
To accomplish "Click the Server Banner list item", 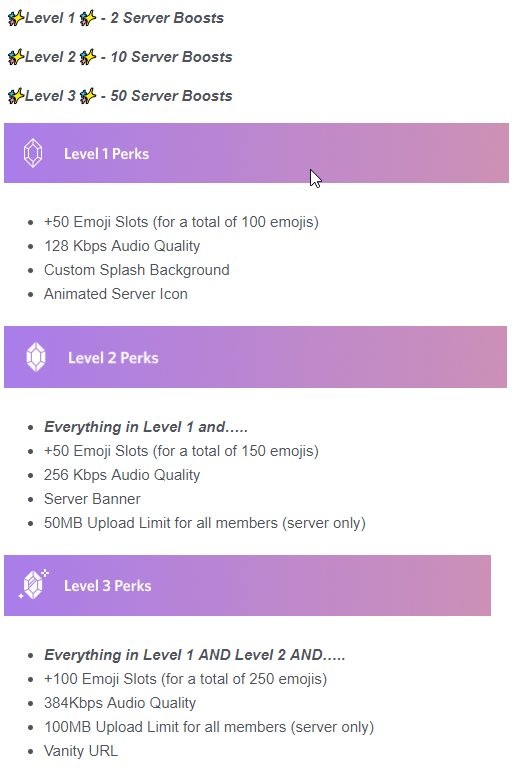I will [92, 499].
